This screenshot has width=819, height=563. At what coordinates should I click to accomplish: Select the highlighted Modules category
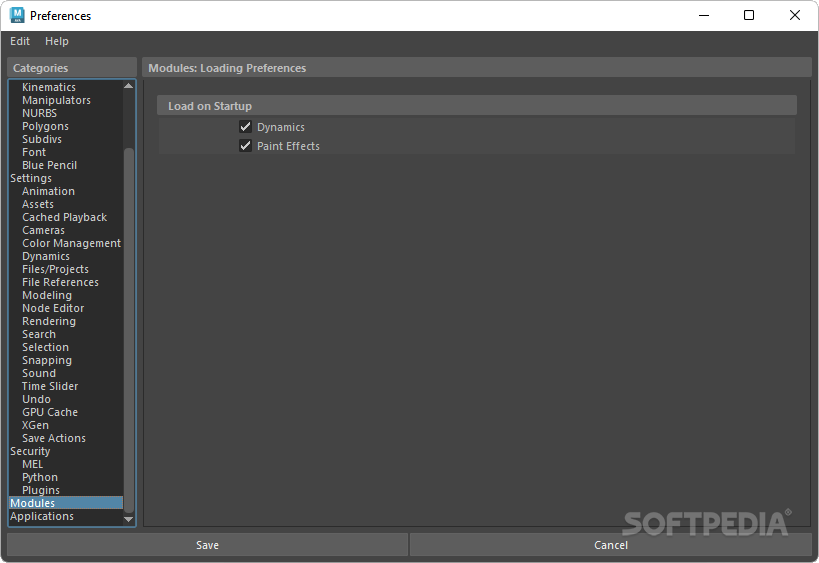pos(66,503)
